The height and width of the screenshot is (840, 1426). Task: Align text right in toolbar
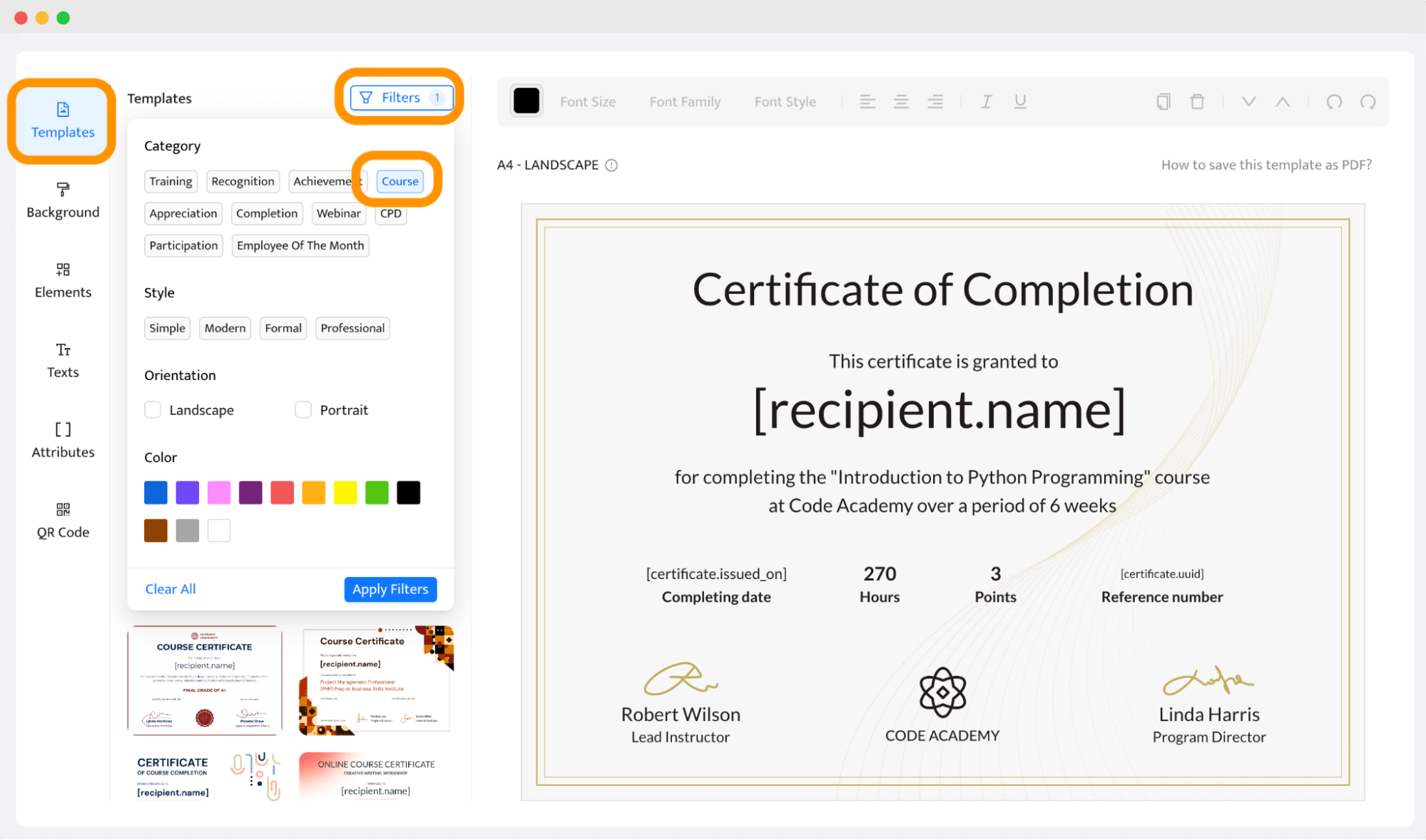click(934, 102)
